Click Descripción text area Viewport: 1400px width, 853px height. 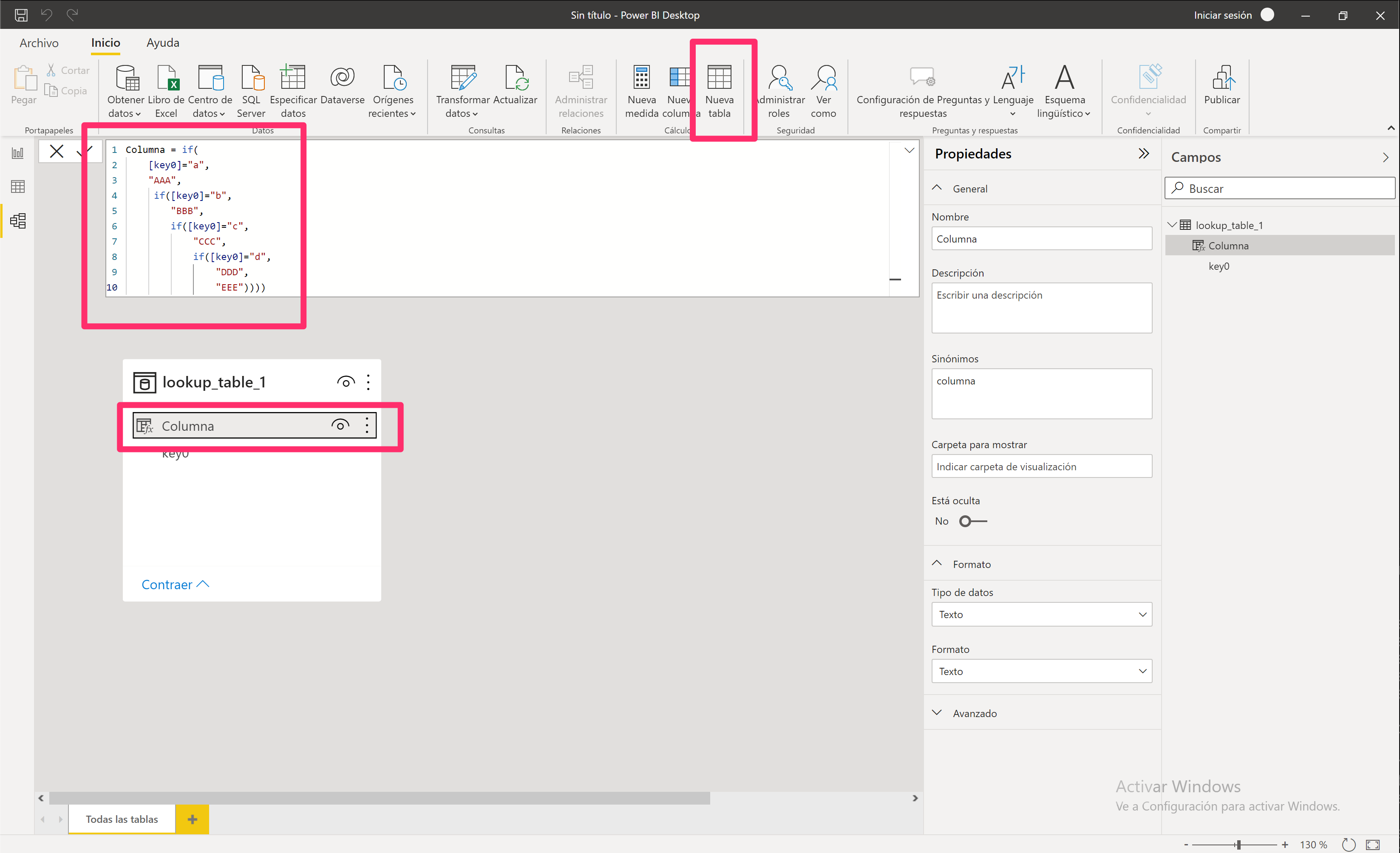[1041, 308]
